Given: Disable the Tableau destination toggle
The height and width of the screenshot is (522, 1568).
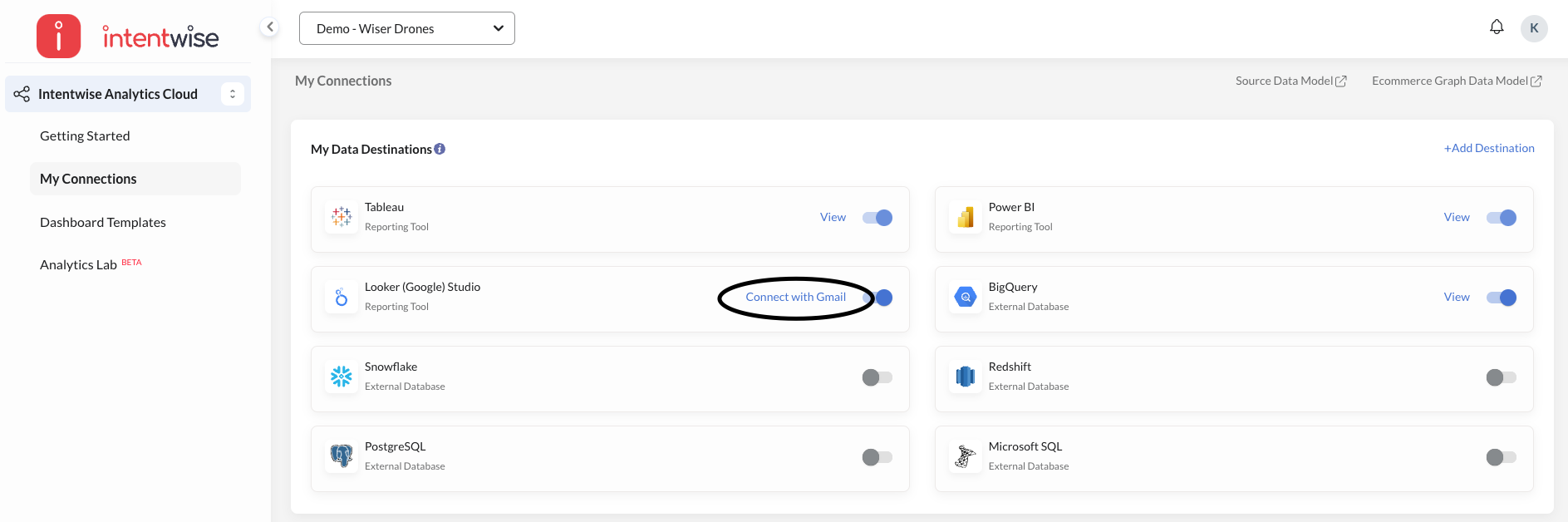Looking at the screenshot, I should tap(877, 218).
